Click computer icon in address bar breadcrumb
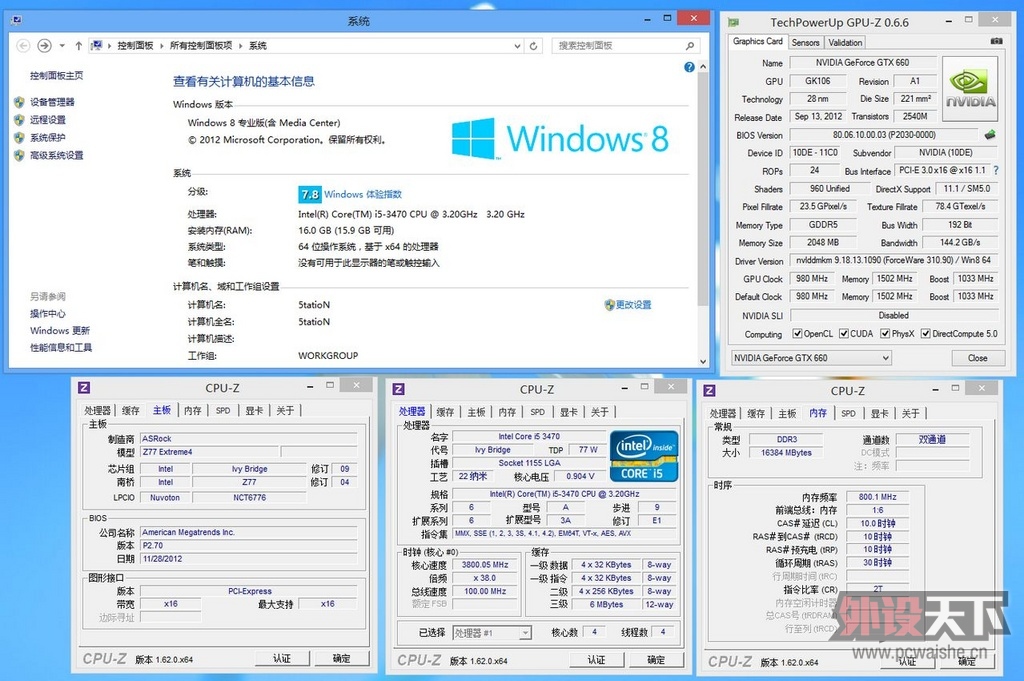1024x681 pixels. click(x=97, y=46)
